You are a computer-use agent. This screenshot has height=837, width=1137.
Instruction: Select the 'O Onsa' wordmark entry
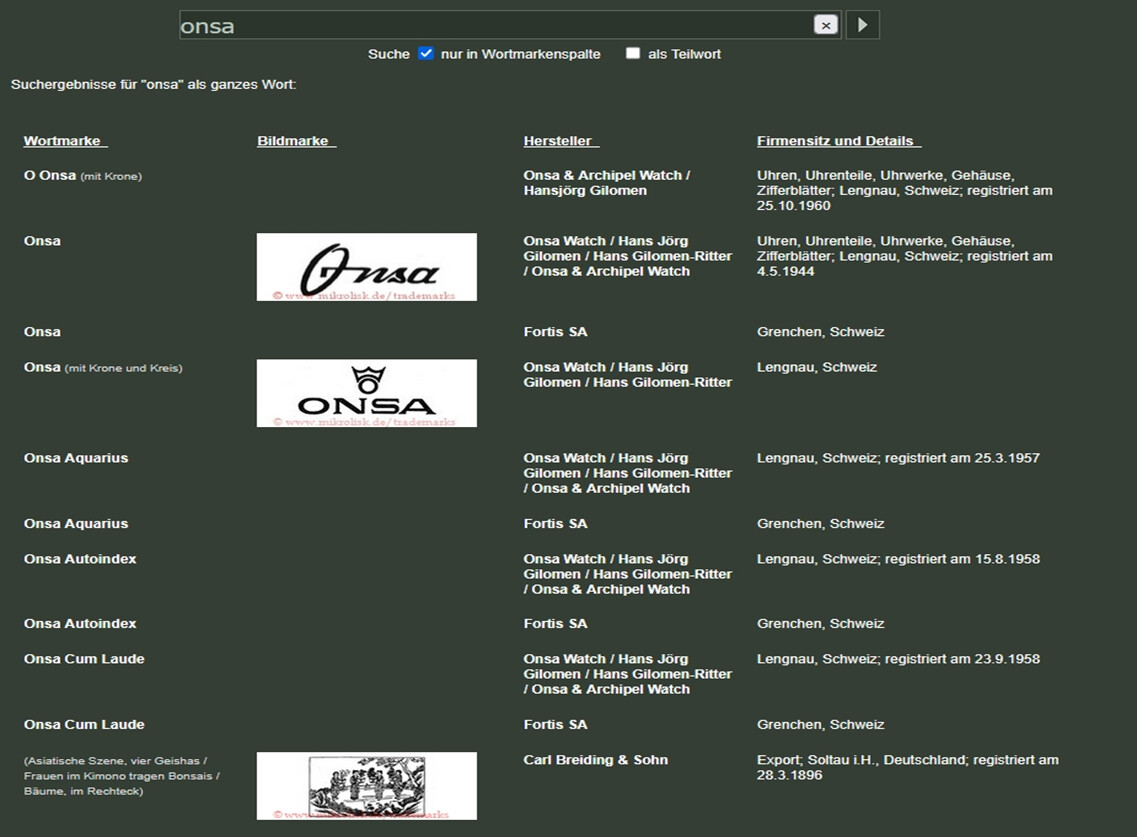click(x=50, y=176)
